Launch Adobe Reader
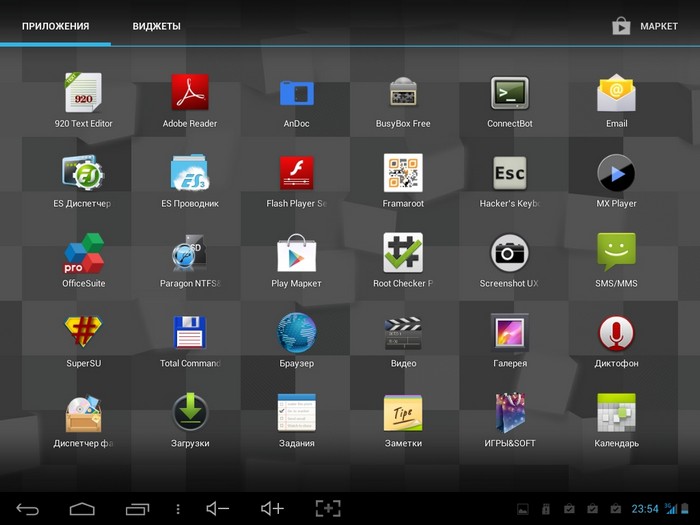This screenshot has width=700, height=525. coord(190,93)
